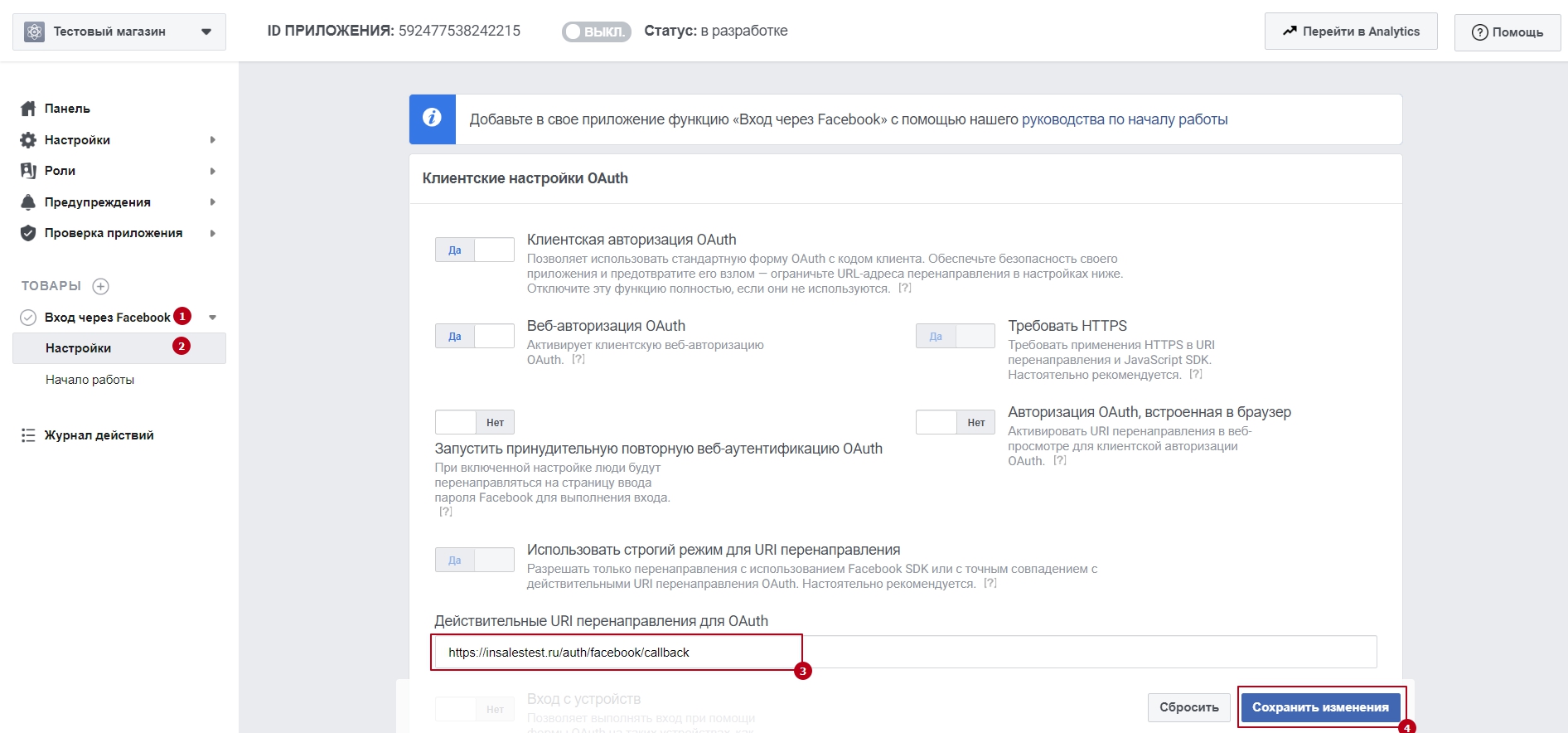Viewport: 1568px width, 733px height.
Task: Expand the Проверка приложения arrow
Action: click(x=213, y=233)
